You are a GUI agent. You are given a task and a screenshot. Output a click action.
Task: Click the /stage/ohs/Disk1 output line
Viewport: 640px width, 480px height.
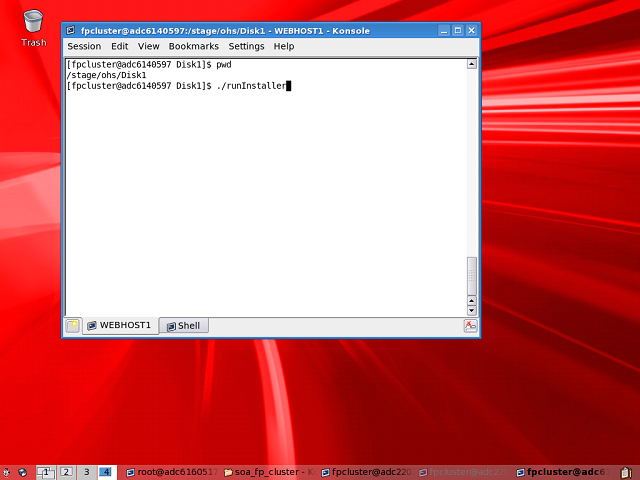(x=106, y=75)
